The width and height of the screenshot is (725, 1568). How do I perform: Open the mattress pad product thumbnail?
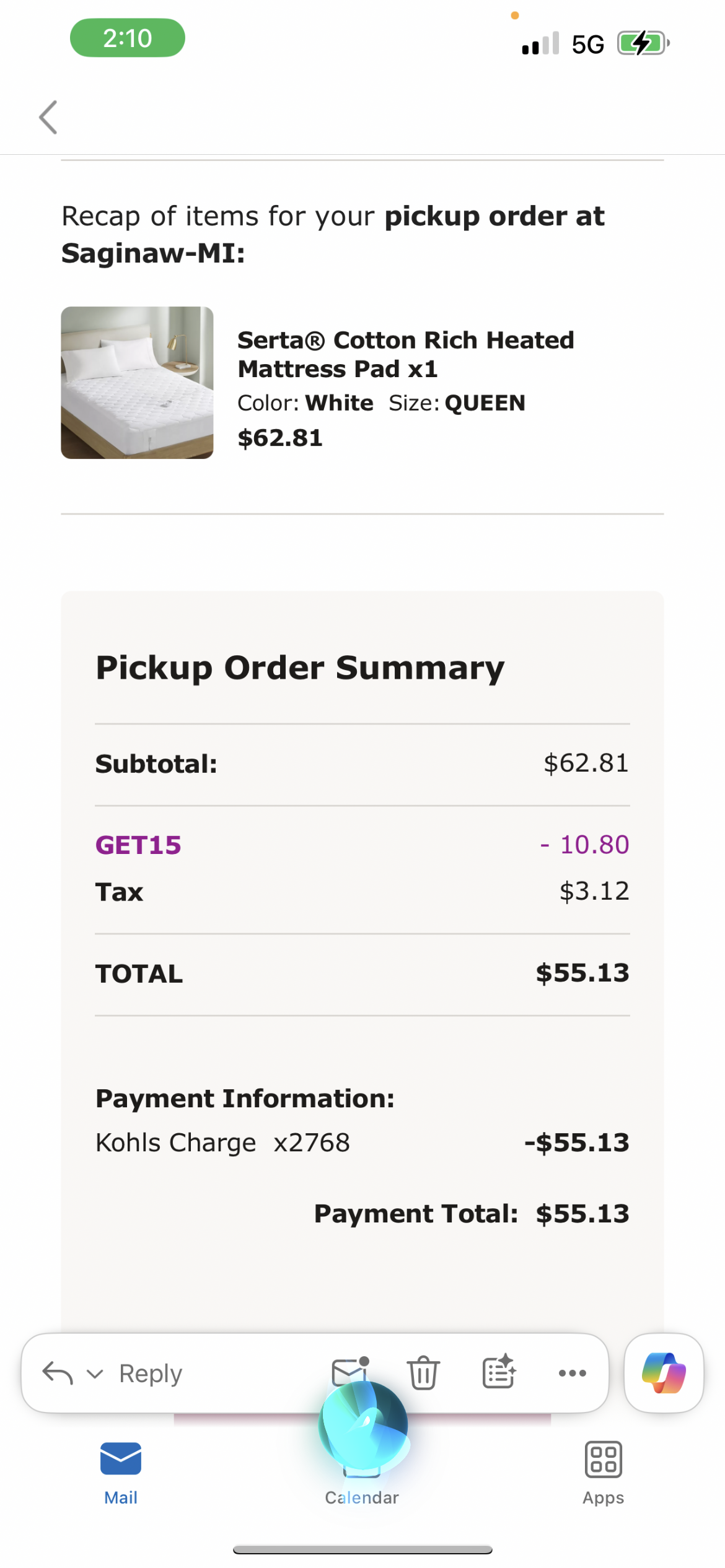tap(137, 383)
